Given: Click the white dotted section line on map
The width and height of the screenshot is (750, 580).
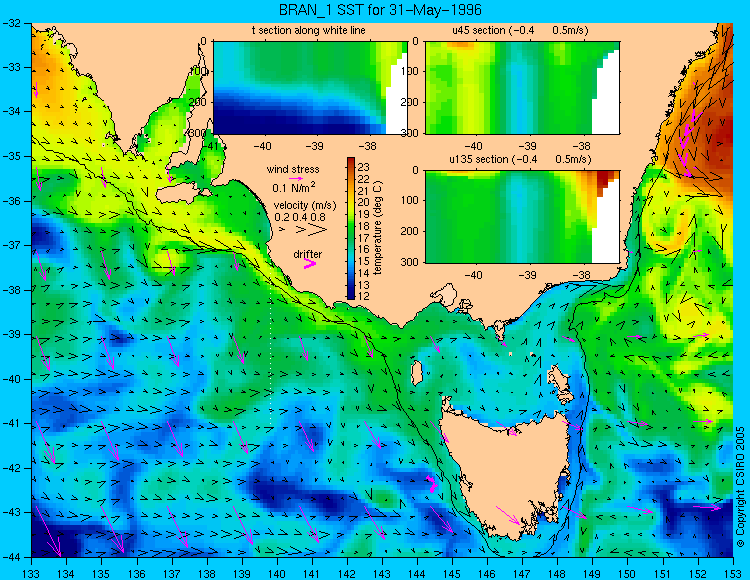Looking at the screenshot, I should click(x=271, y=347).
